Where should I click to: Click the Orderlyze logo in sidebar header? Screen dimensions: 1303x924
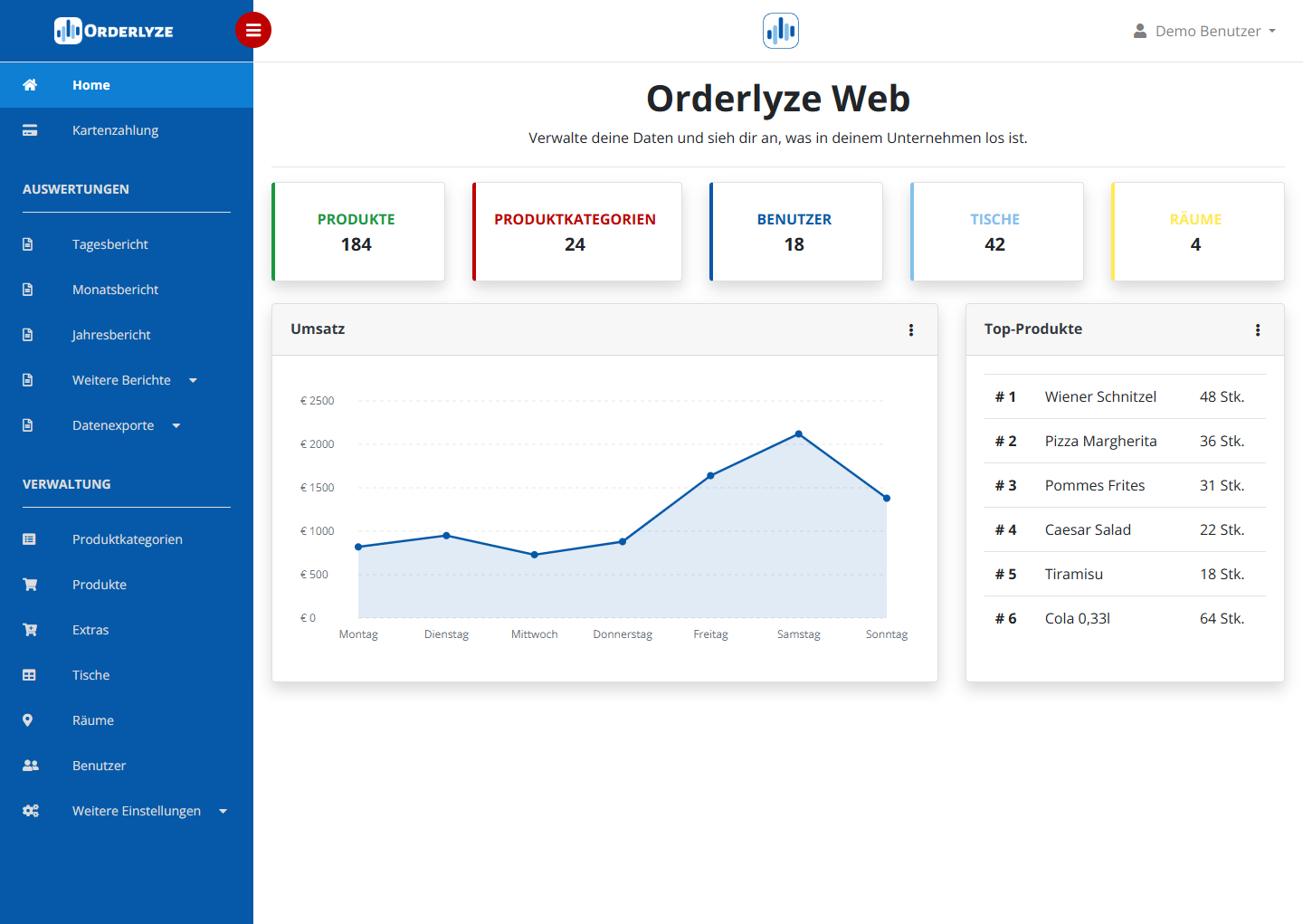point(114,31)
